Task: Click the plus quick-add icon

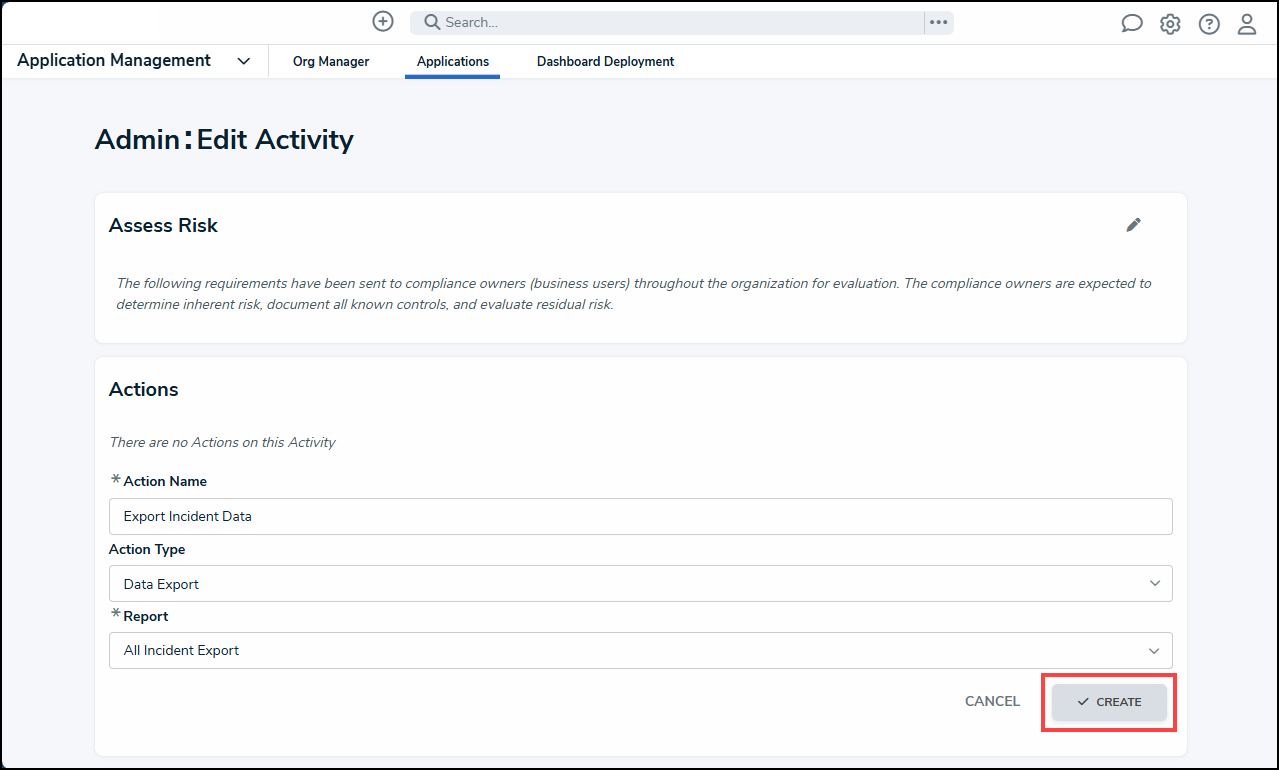Action: [x=382, y=22]
